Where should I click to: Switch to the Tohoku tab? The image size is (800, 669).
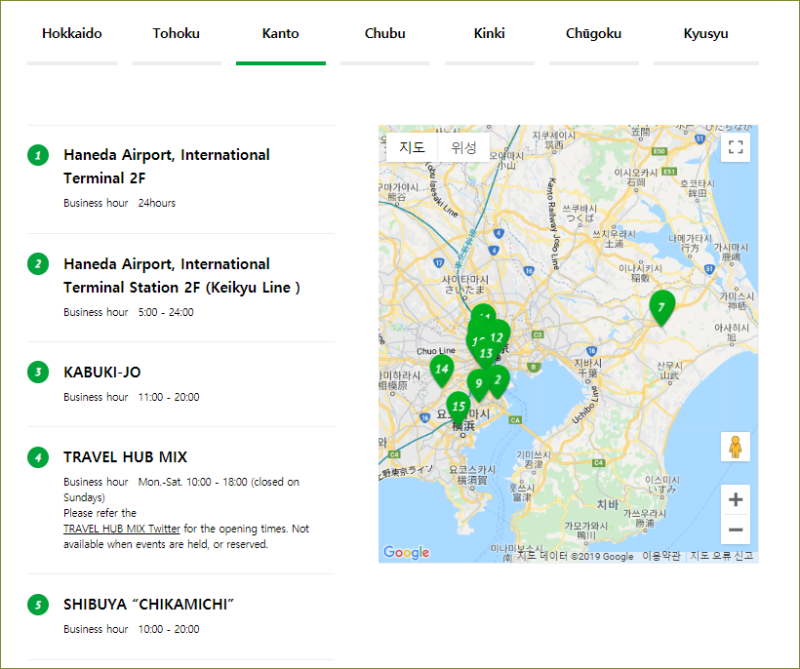176,34
